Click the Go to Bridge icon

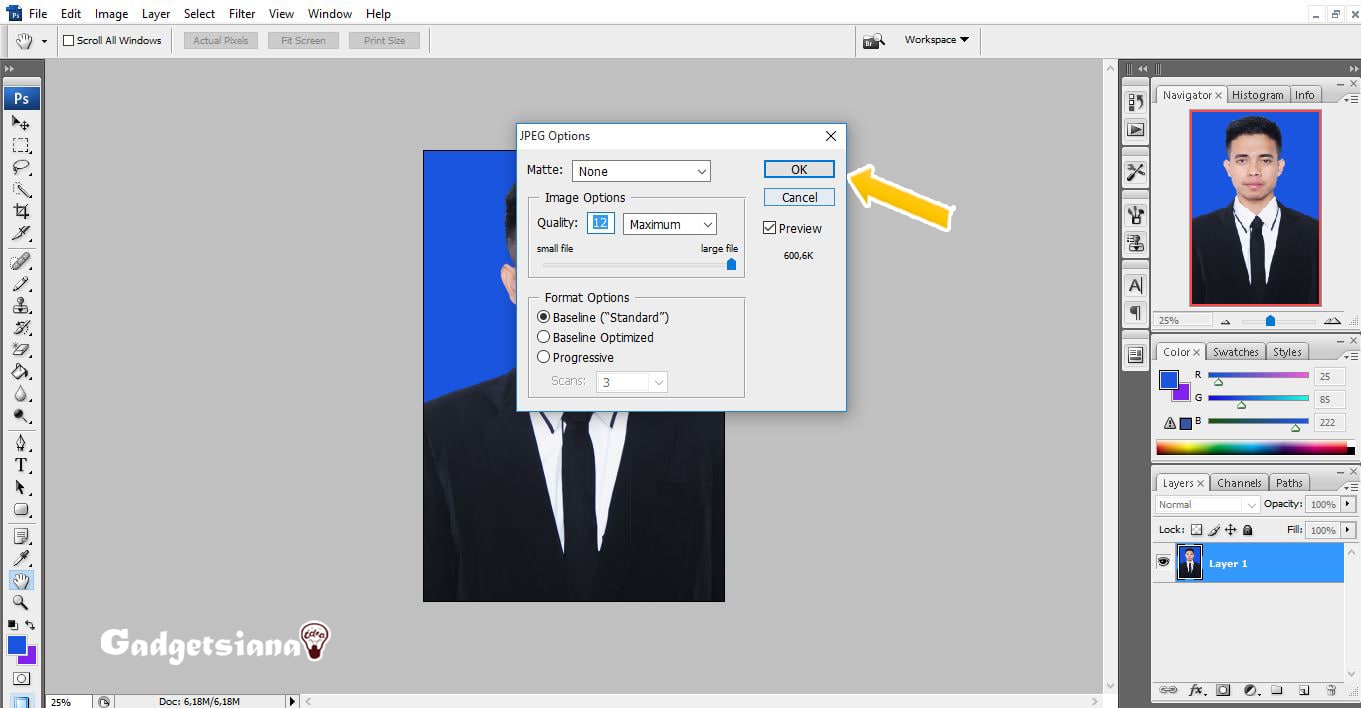(x=873, y=40)
